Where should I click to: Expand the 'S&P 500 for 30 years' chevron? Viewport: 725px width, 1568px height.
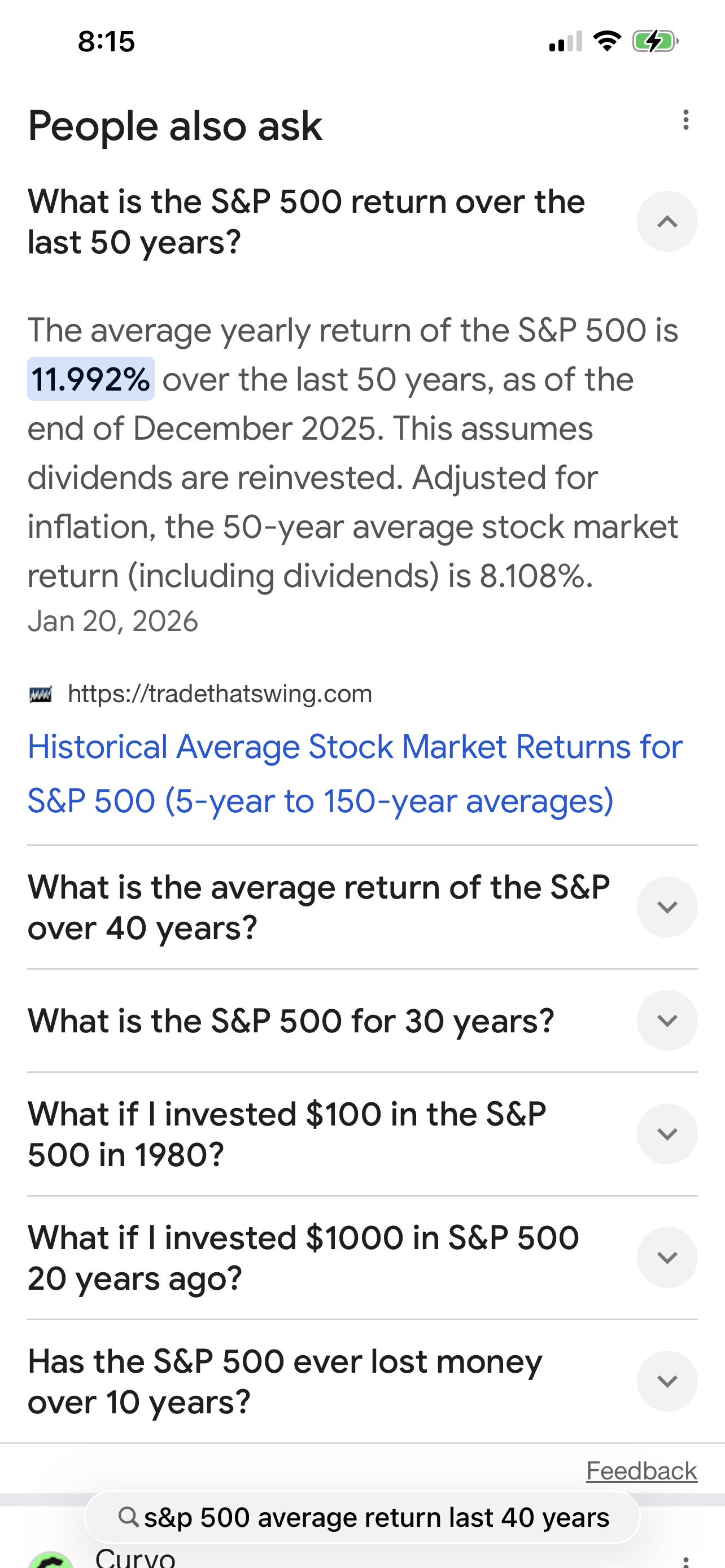pyautogui.click(x=667, y=1021)
